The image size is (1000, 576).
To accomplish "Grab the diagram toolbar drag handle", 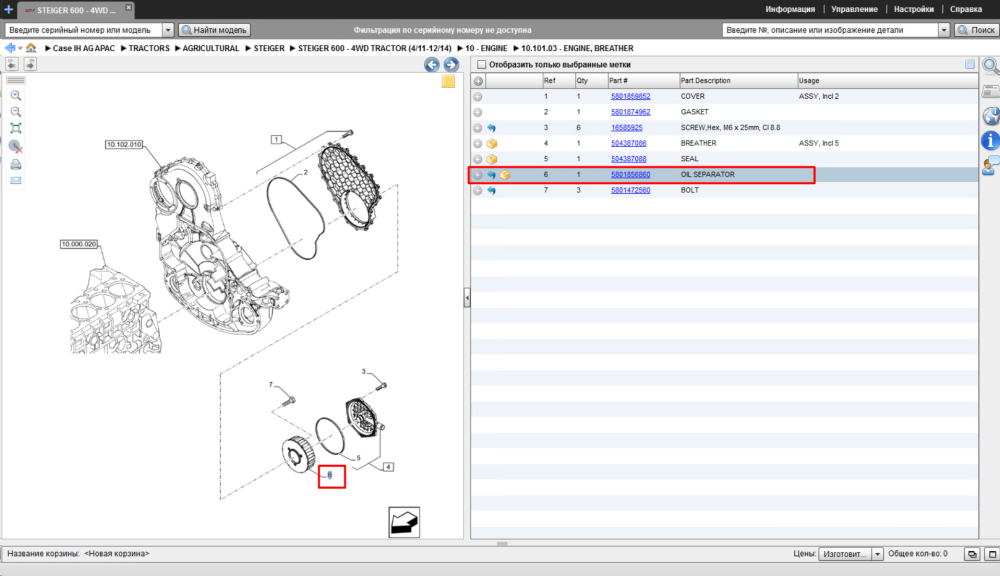I will point(16,80).
